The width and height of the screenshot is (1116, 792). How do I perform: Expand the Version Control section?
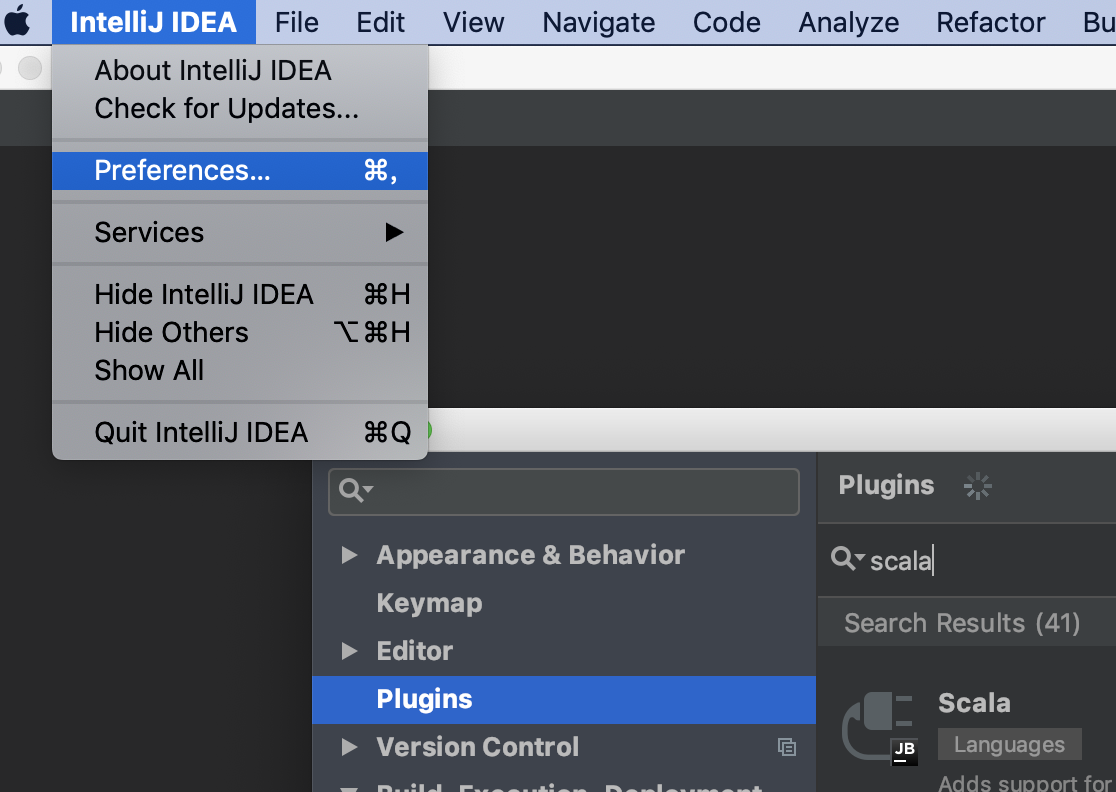pyautogui.click(x=349, y=747)
